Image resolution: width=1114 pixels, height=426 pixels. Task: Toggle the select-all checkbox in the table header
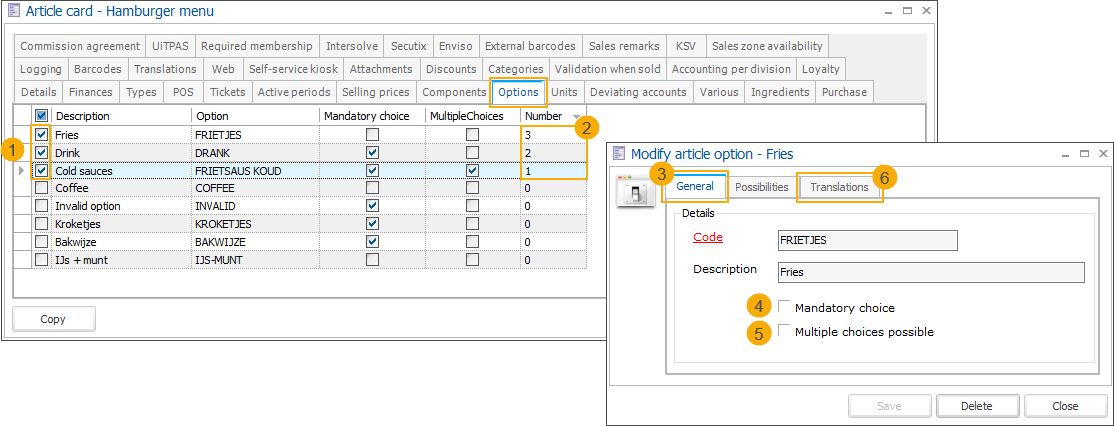pyautogui.click(x=41, y=116)
